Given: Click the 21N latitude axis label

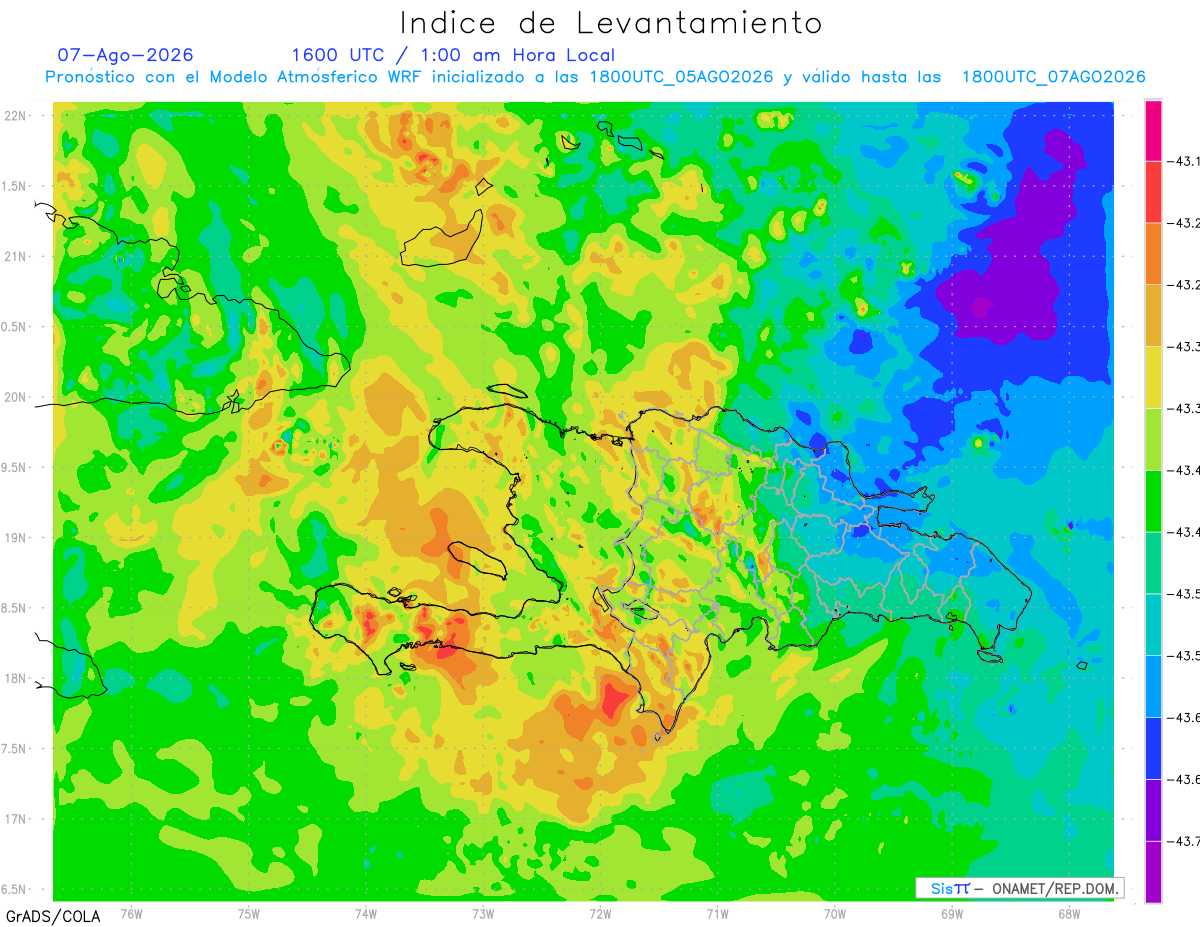Looking at the screenshot, I should tap(17, 256).
